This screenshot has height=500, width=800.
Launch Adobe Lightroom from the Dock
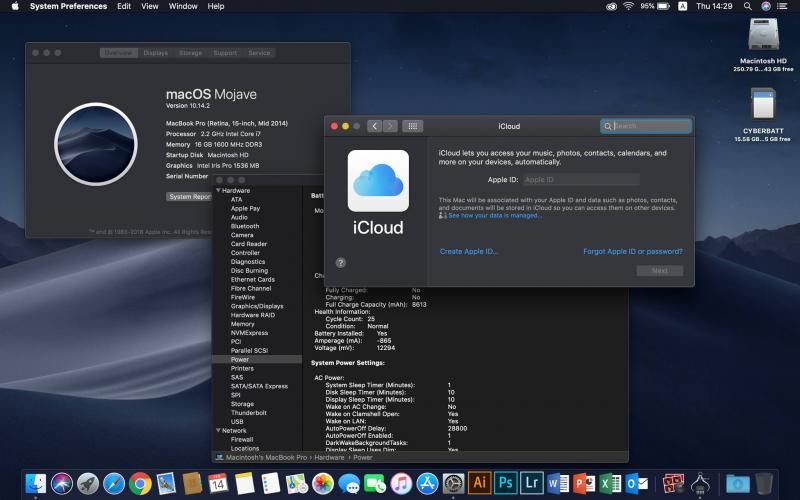532,483
